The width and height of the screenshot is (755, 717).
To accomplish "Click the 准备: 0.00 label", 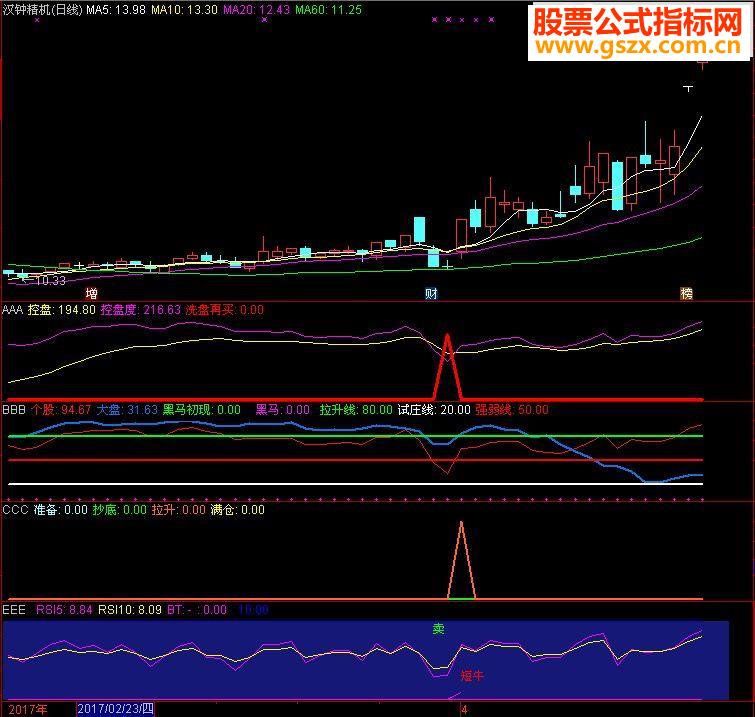I will (61, 510).
